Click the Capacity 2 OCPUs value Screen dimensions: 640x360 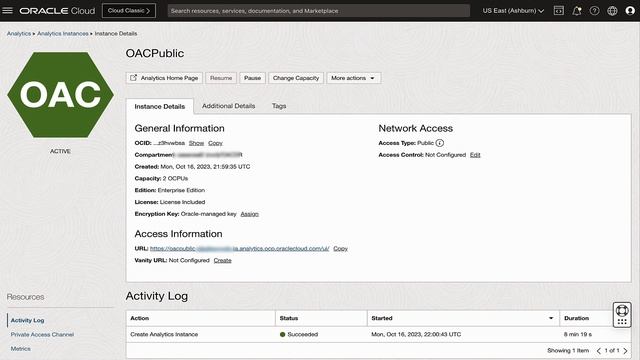176,178
